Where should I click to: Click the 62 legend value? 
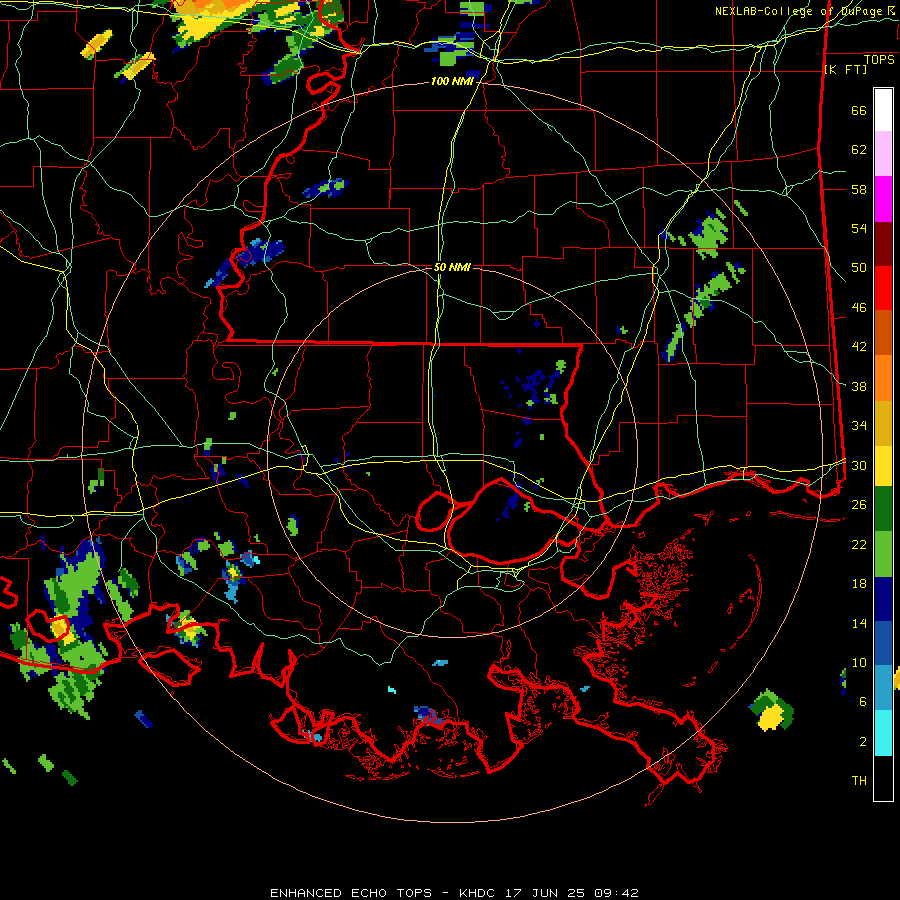[859, 150]
